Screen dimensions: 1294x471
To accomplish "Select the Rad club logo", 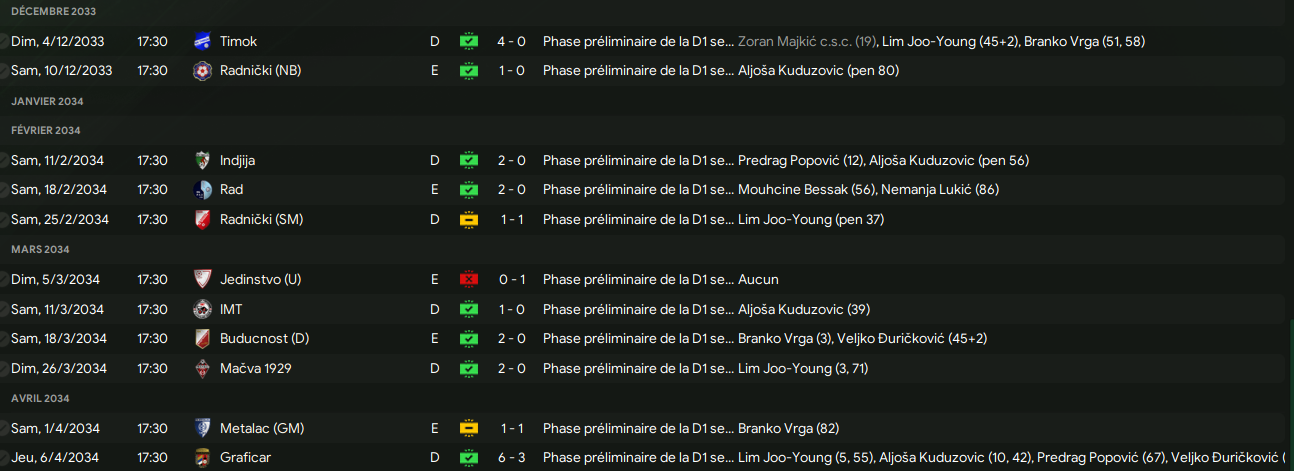I will [203, 190].
